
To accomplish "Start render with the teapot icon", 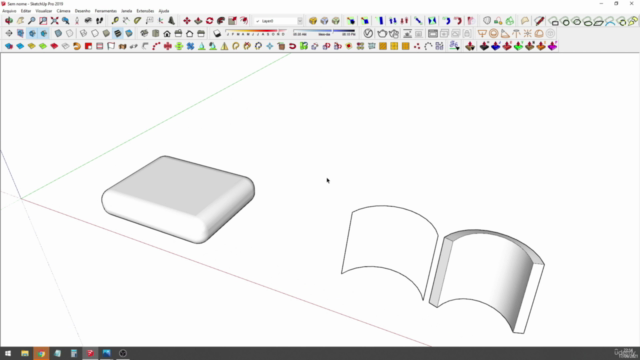I will (382, 33).
